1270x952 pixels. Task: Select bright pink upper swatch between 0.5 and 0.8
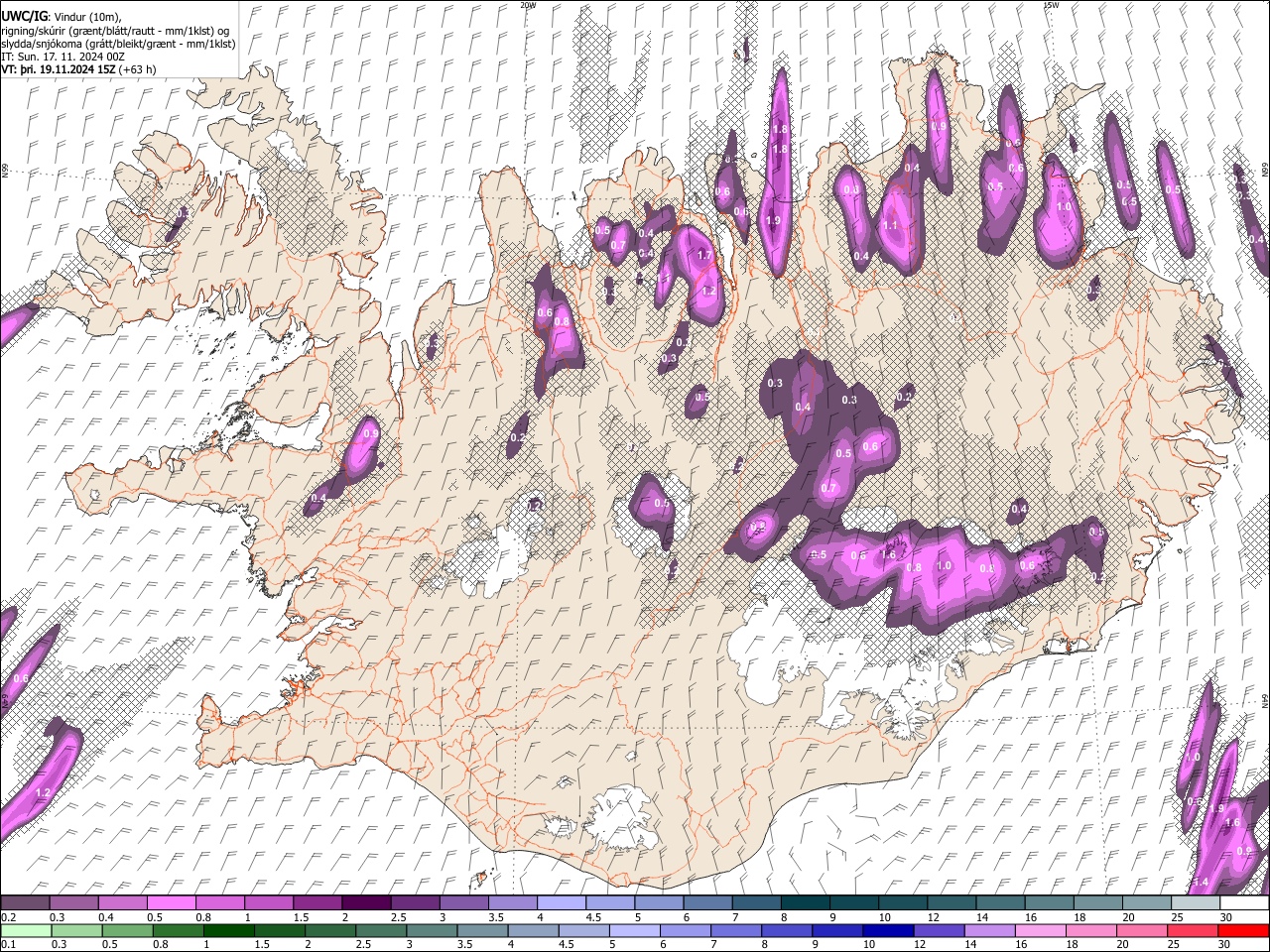(x=172, y=902)
